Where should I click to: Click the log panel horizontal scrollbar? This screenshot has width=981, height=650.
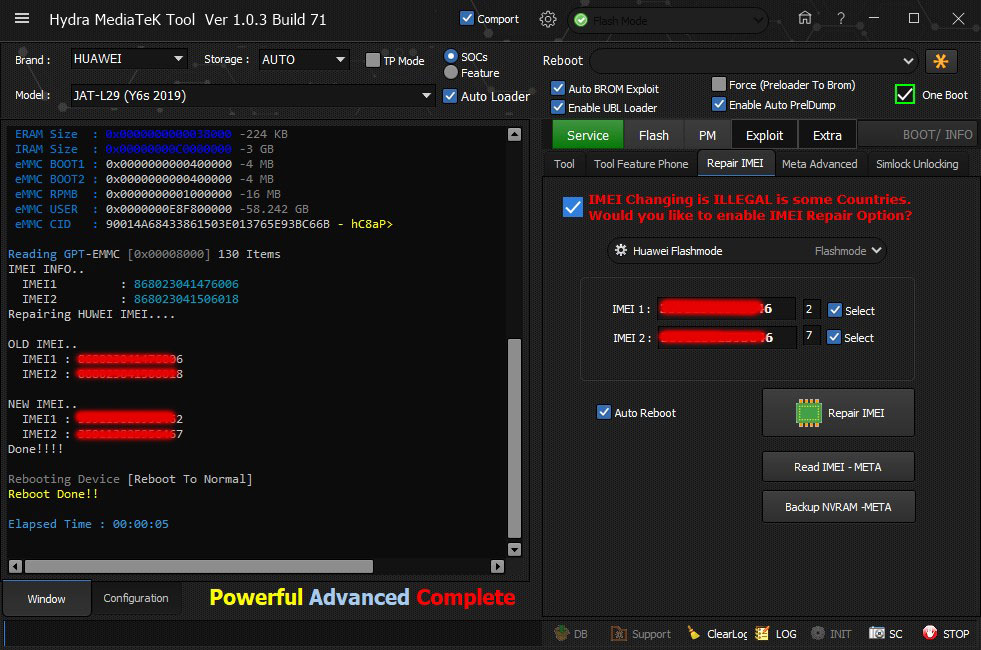(200, 566)
